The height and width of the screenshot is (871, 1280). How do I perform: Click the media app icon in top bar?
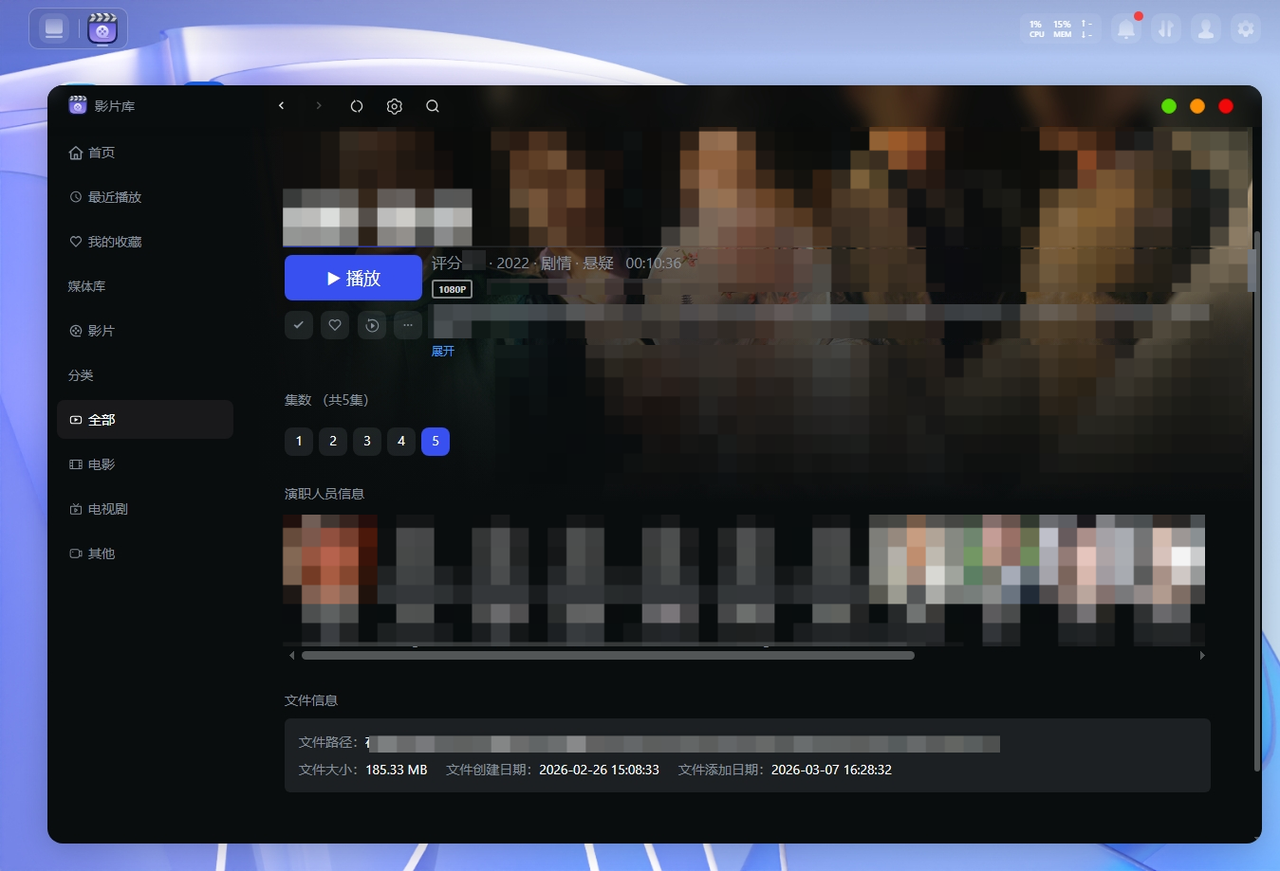[x=103, y=29]
